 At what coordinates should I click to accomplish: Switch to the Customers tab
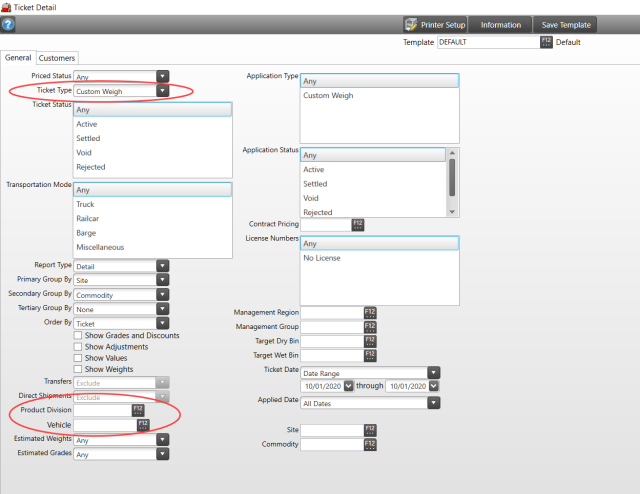pyautogui.click(x=57, y=58)
